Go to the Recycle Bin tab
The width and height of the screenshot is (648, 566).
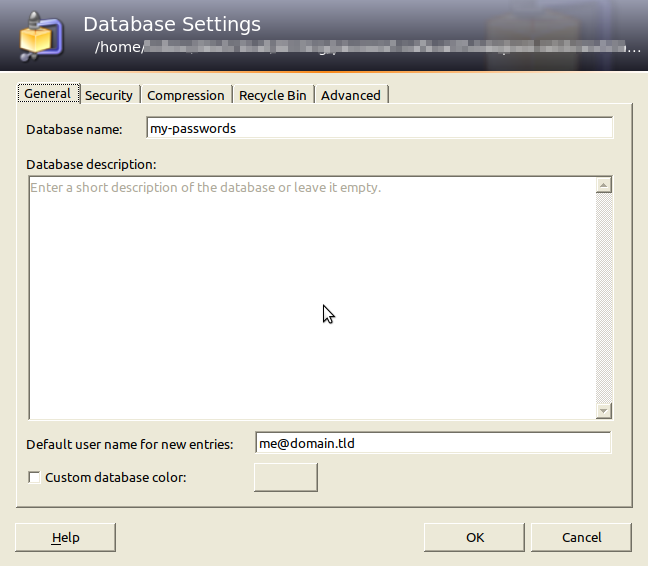[x=272, y=95]
